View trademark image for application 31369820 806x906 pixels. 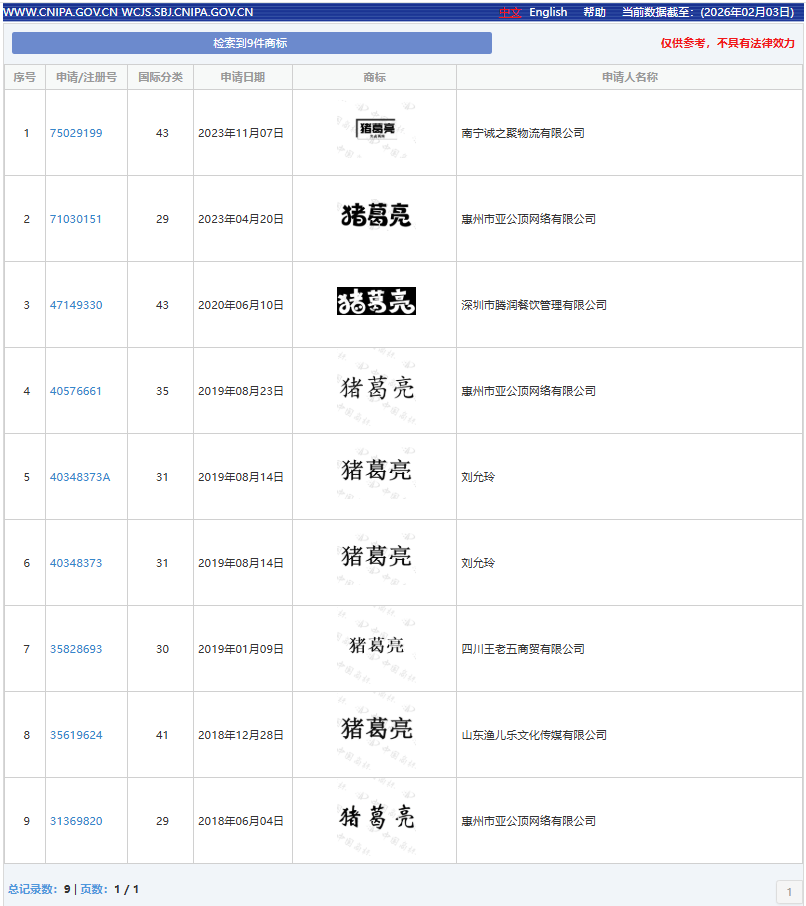coord(376,817)
